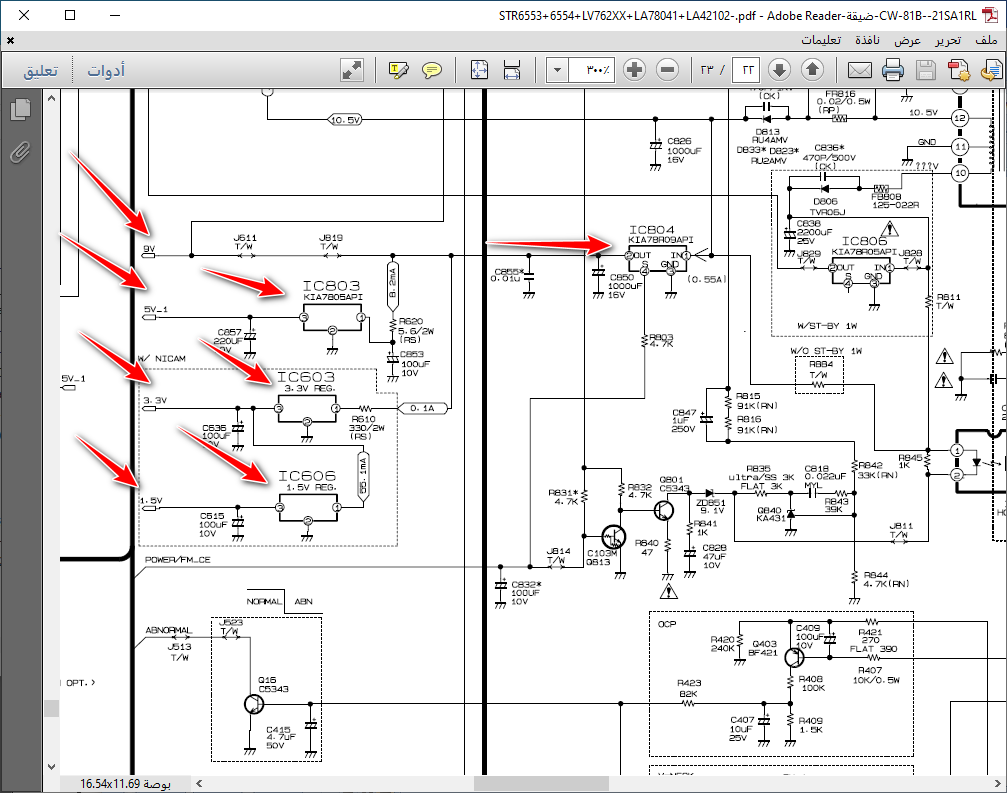Click the vertical scrollbar down arrow

click(51, 766)
